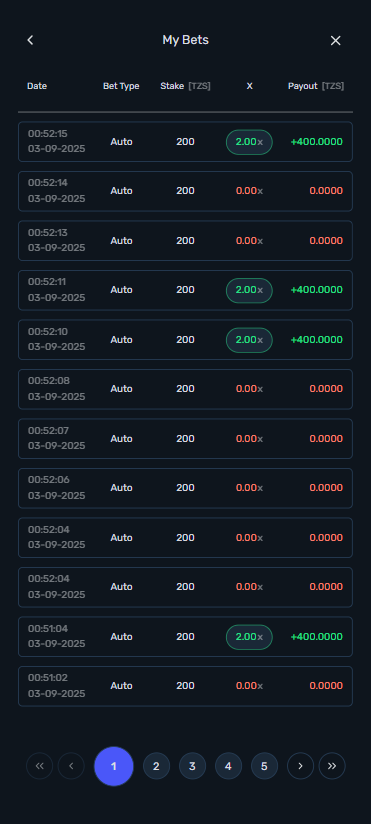Jump to last page with double-right arrows
The width and height of the screenshot is (371, 824).
click(332, 766)
